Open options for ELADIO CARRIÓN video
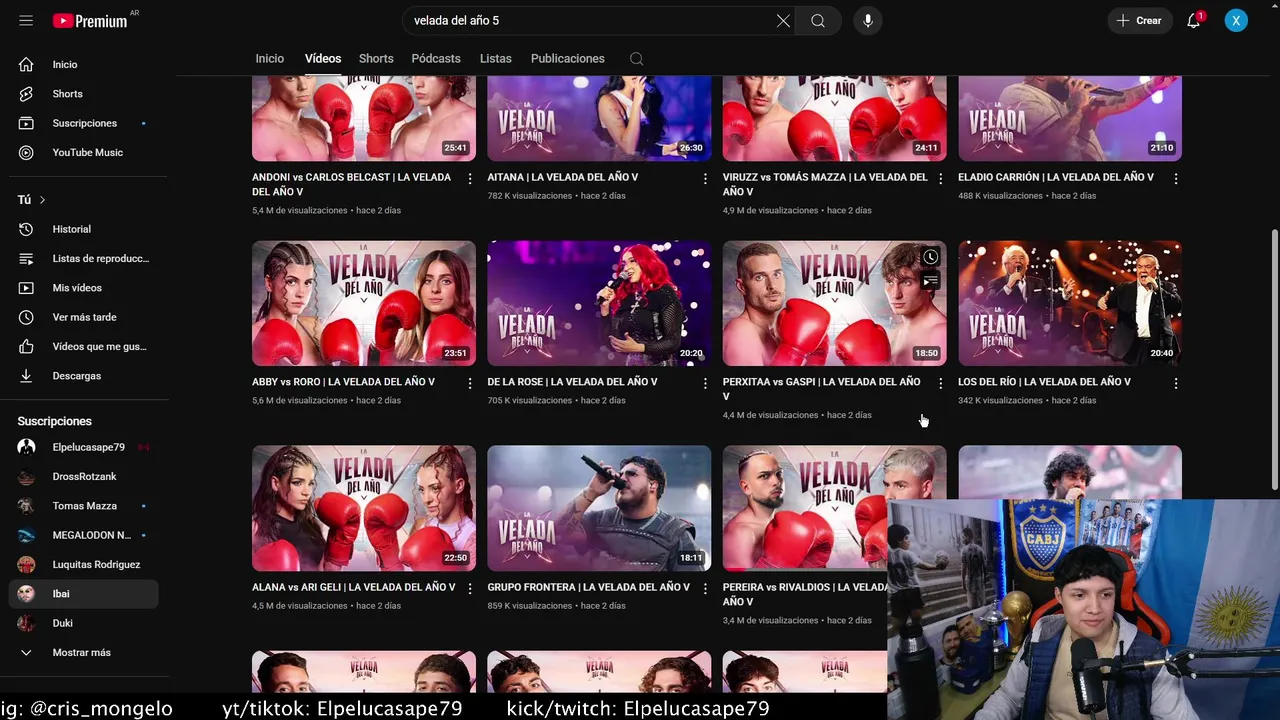Image resolution: width=1280 pixels, height=720 pixels. (1176, 178)
